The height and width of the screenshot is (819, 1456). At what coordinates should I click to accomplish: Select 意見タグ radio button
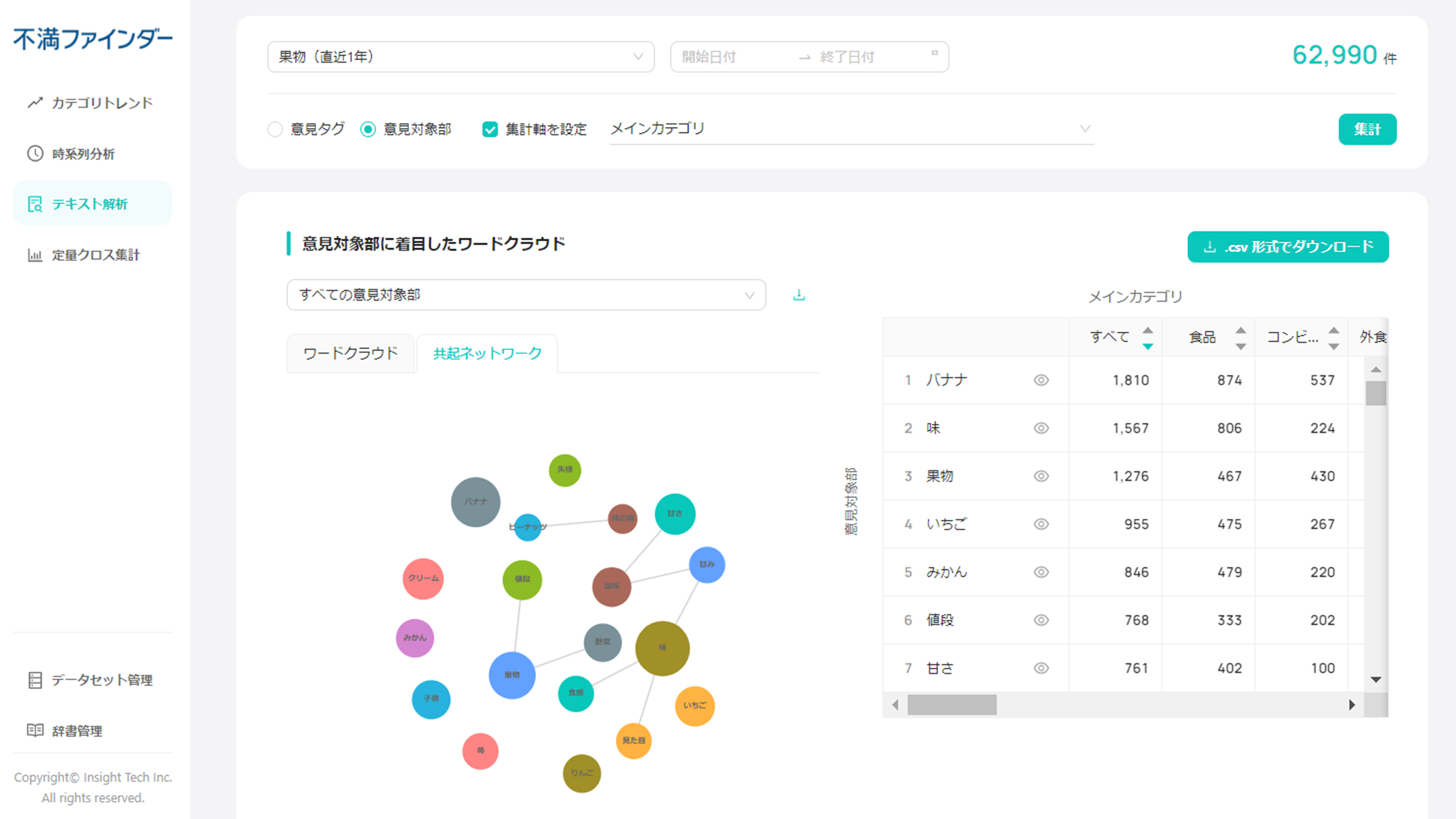tap(275, 130)
